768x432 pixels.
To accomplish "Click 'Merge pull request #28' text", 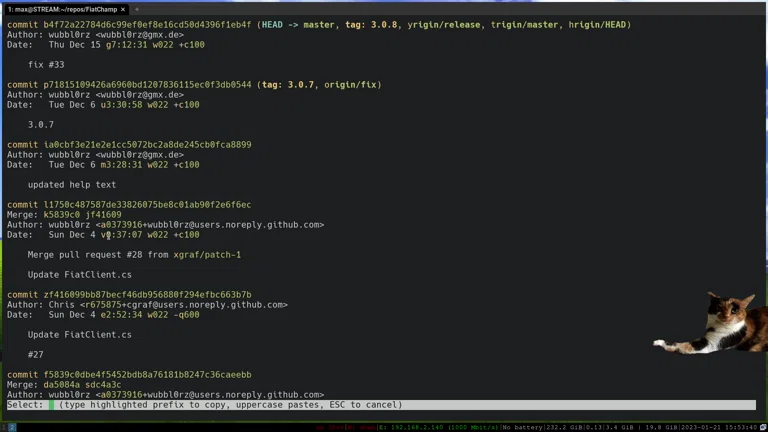I will point(85,255).
